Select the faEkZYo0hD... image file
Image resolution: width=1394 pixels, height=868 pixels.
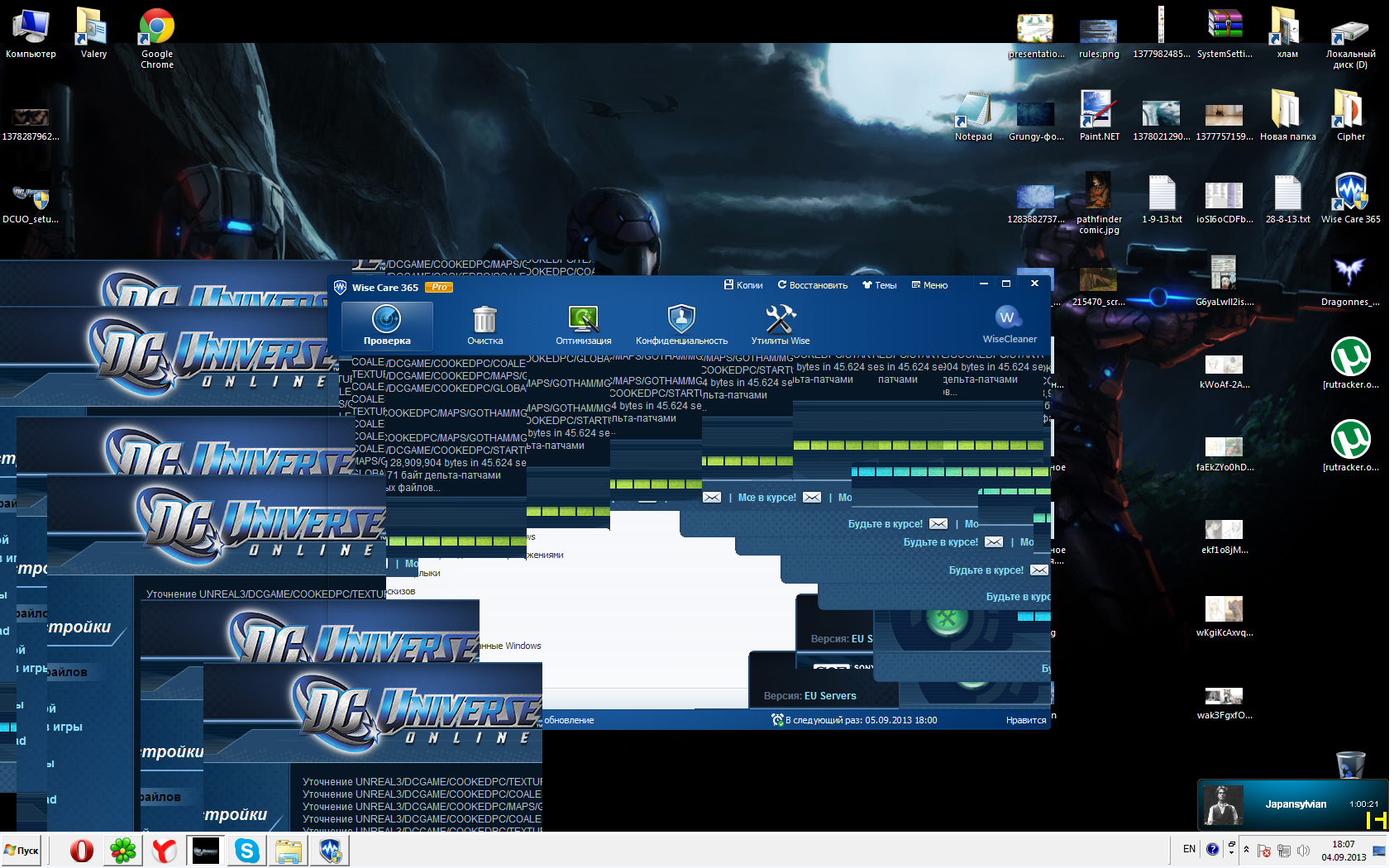1225,455
